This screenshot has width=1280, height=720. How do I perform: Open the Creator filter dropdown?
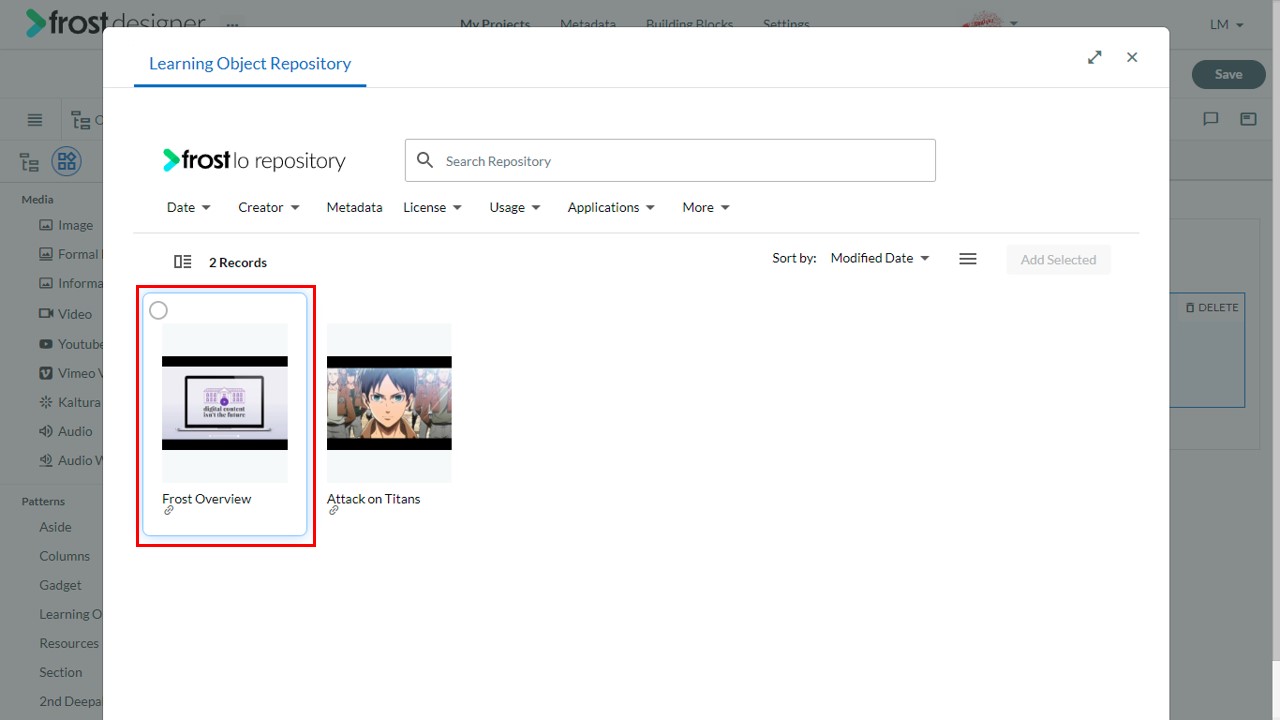(269, 207)
